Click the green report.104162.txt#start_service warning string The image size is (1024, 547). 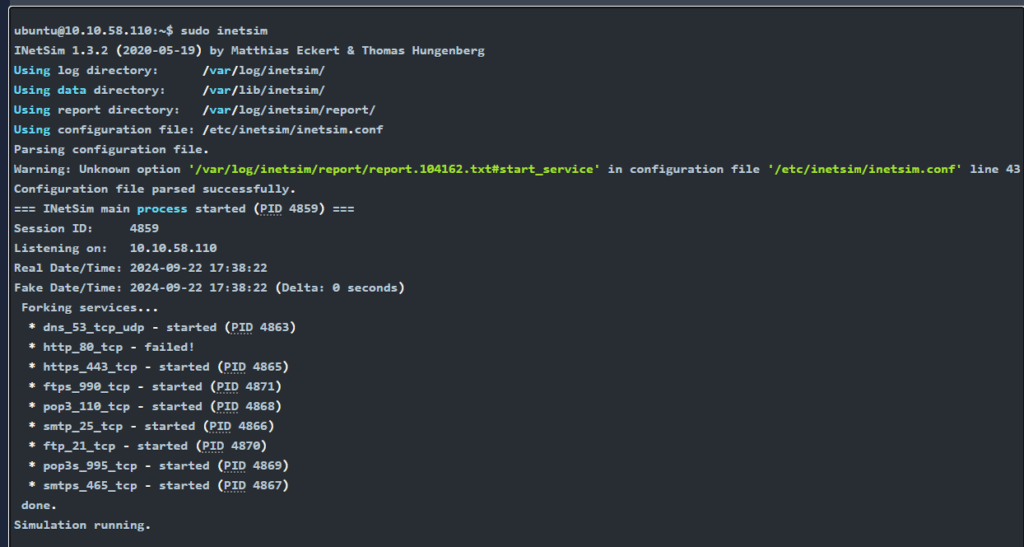pos(394,169)
